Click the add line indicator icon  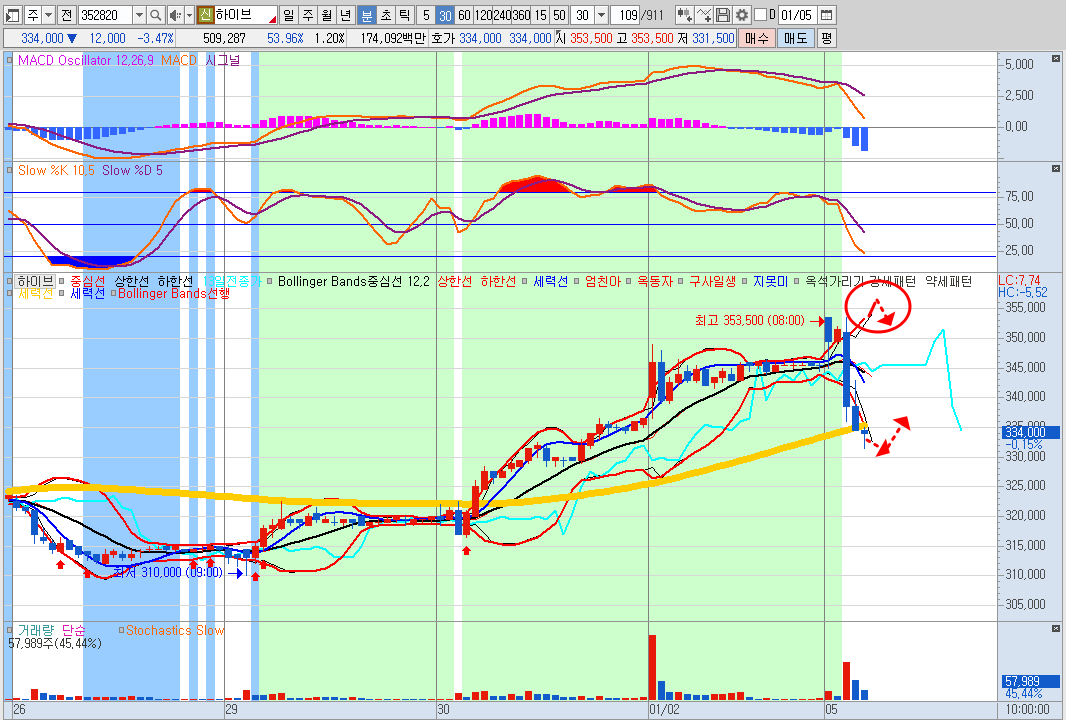[x=705, y=15]
